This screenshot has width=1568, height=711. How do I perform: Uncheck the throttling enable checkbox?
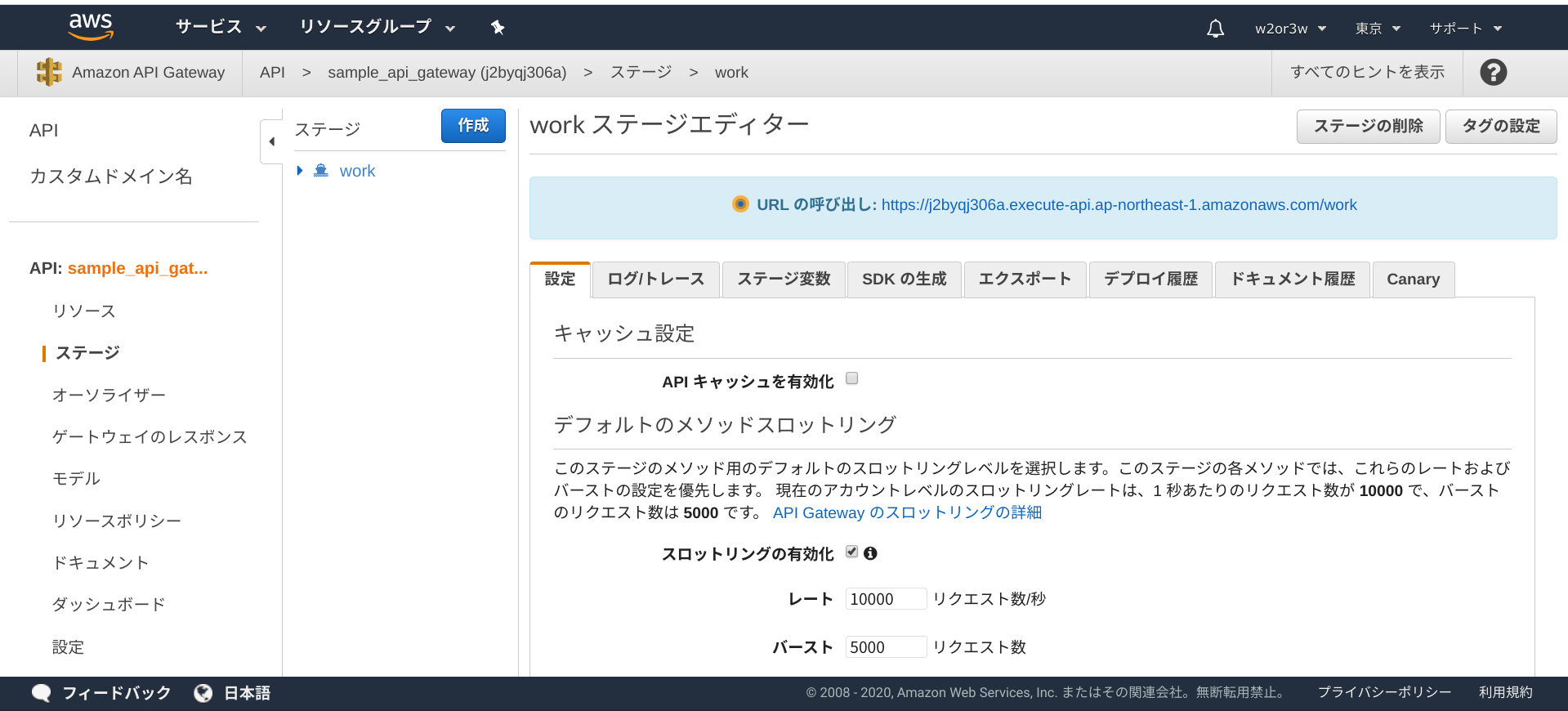click(x=851, y=552)
